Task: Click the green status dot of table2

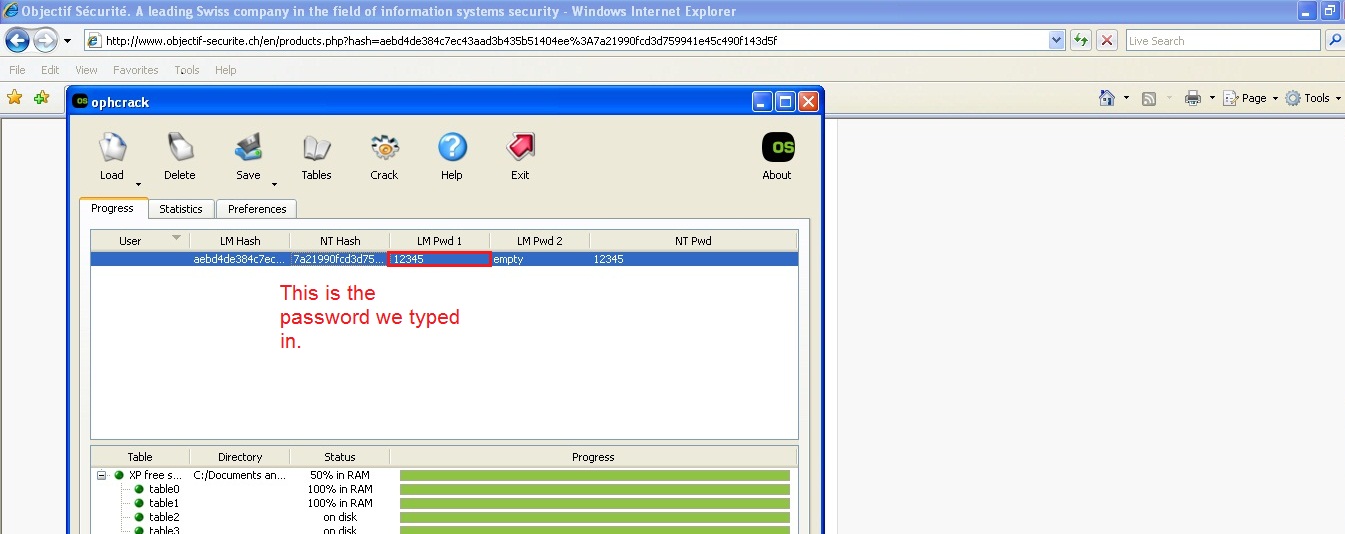Action: [x=139, y=517]
